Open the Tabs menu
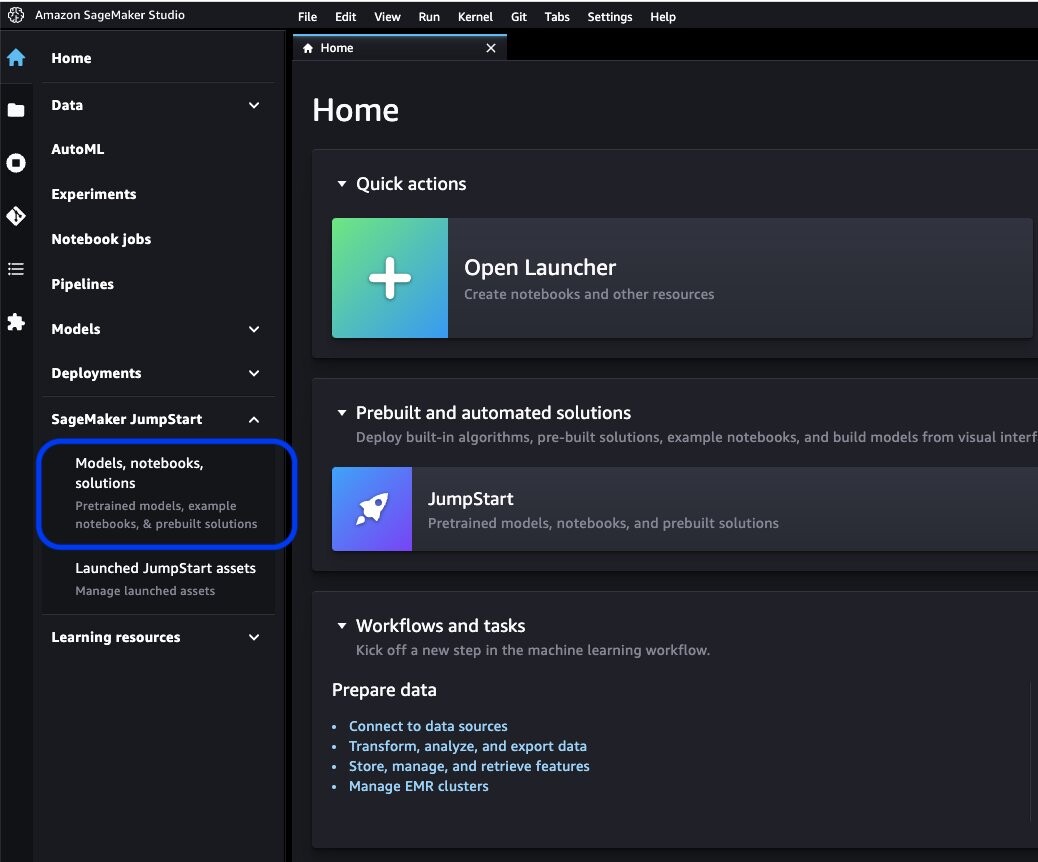1038x862 pixels. pyautogui.click(x=557, y=17)
